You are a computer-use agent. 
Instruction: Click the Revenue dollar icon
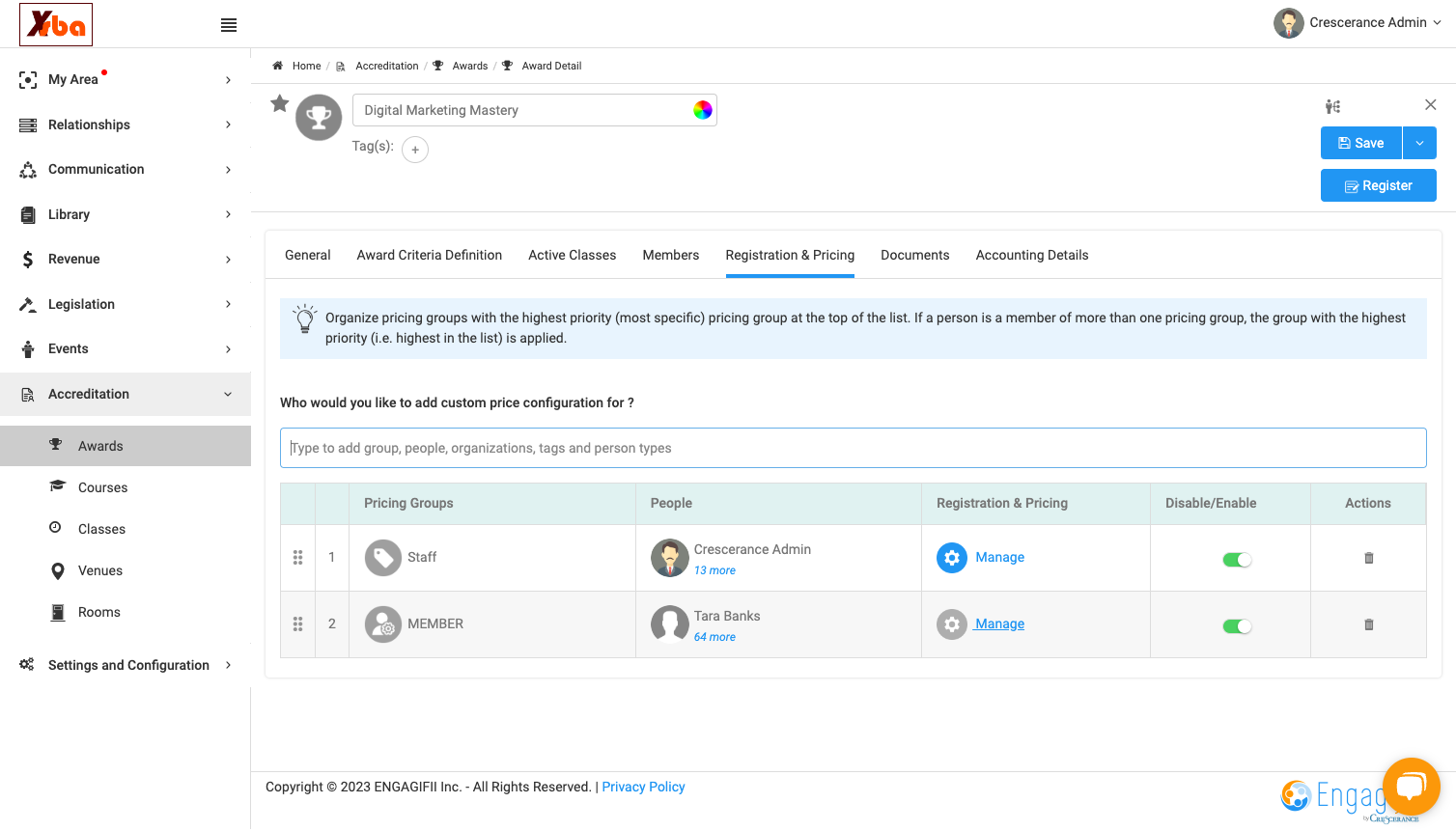[28, 259]
